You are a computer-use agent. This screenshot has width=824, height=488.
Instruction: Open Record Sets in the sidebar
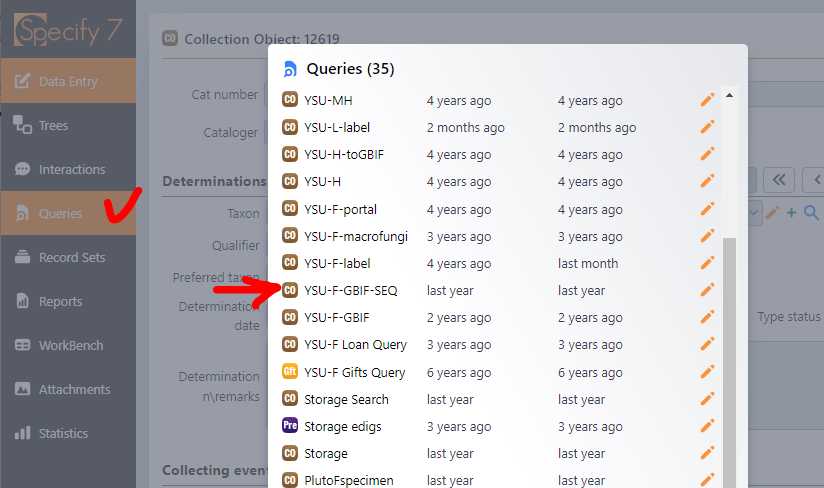pyautogui.click(x=68, y=257)
